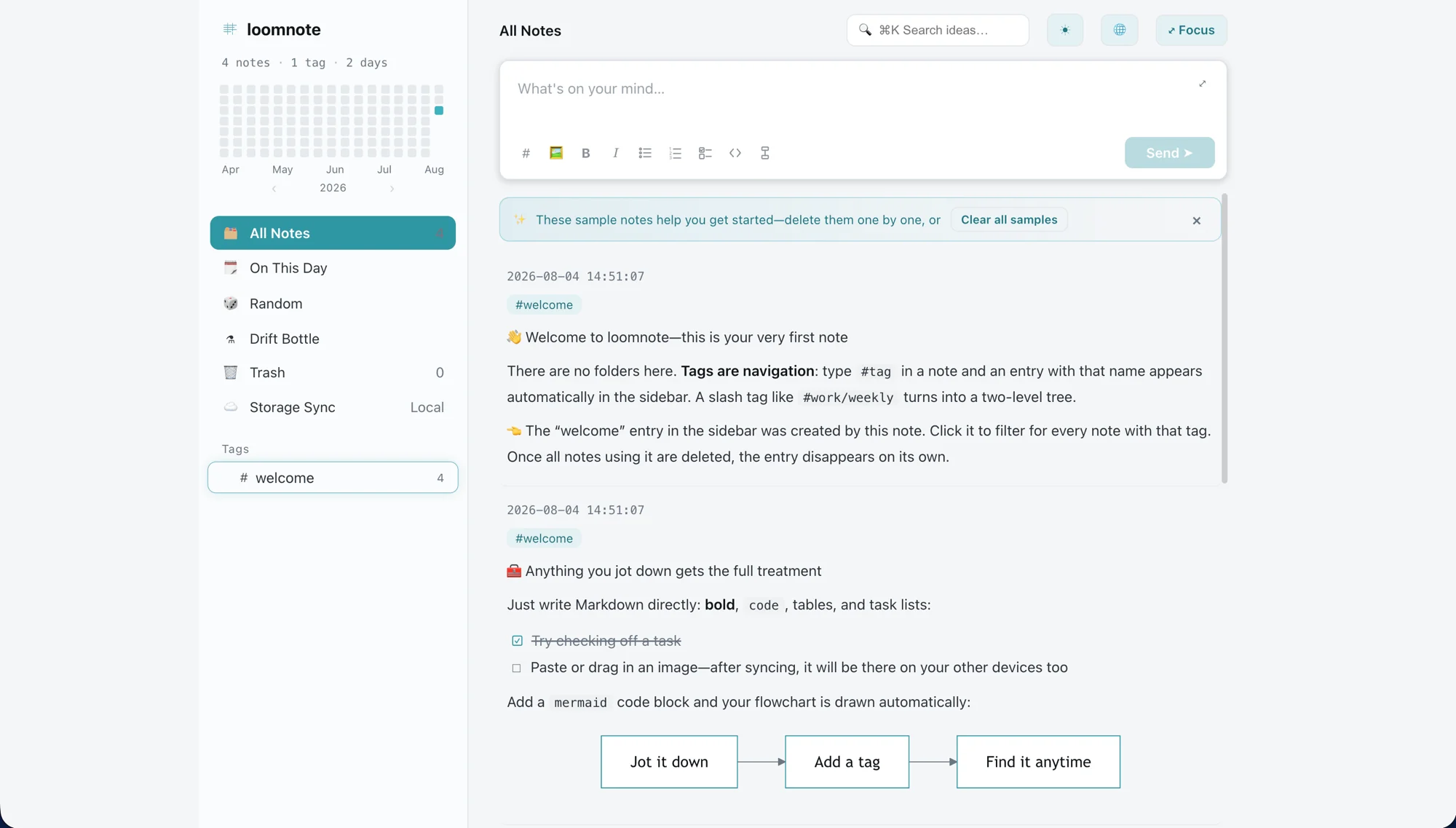Click the notes list scrollbar

1224,338
